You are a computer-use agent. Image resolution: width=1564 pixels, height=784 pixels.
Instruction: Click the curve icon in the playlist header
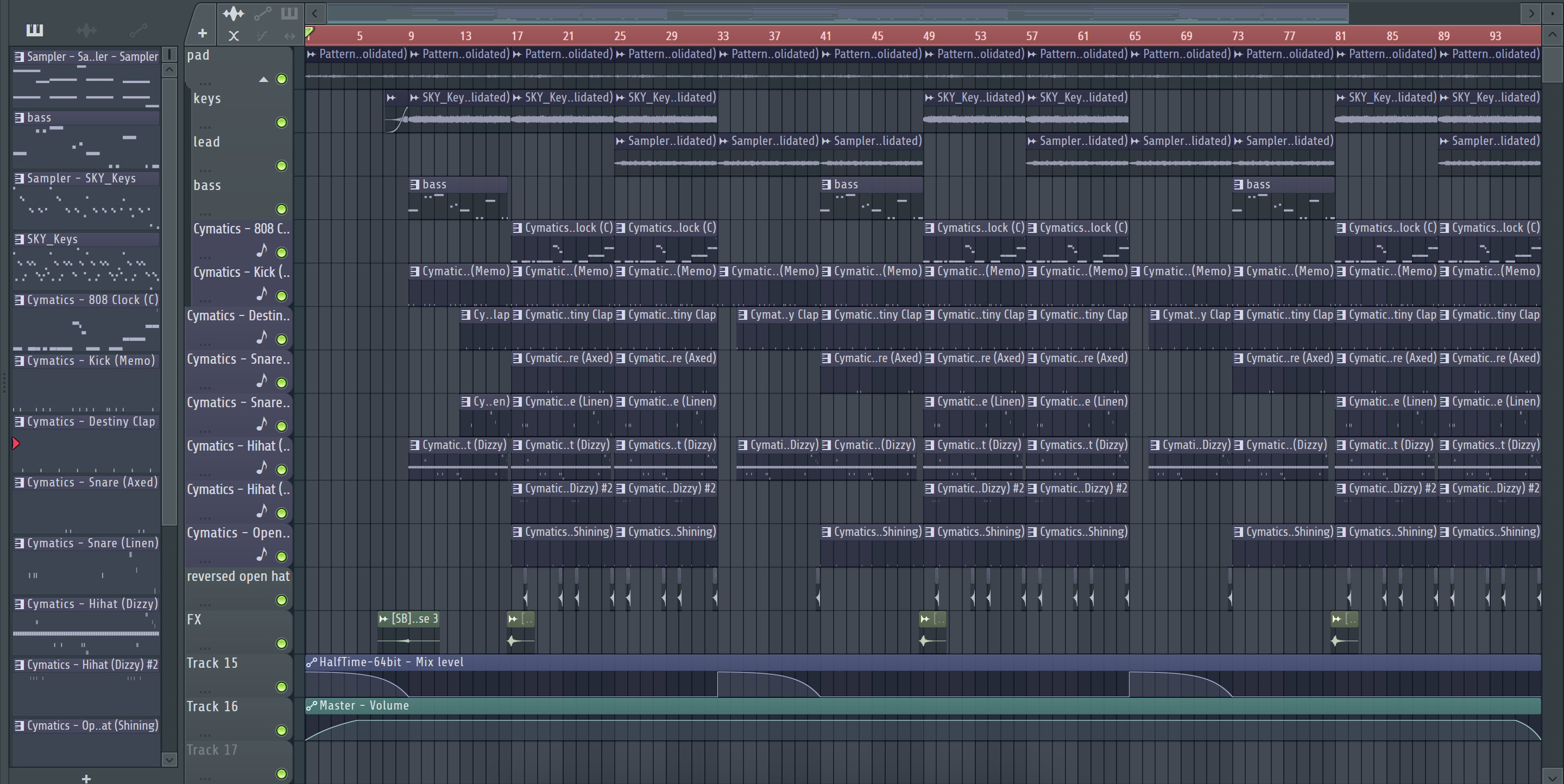pyautogui.click(x=262, y=36)
